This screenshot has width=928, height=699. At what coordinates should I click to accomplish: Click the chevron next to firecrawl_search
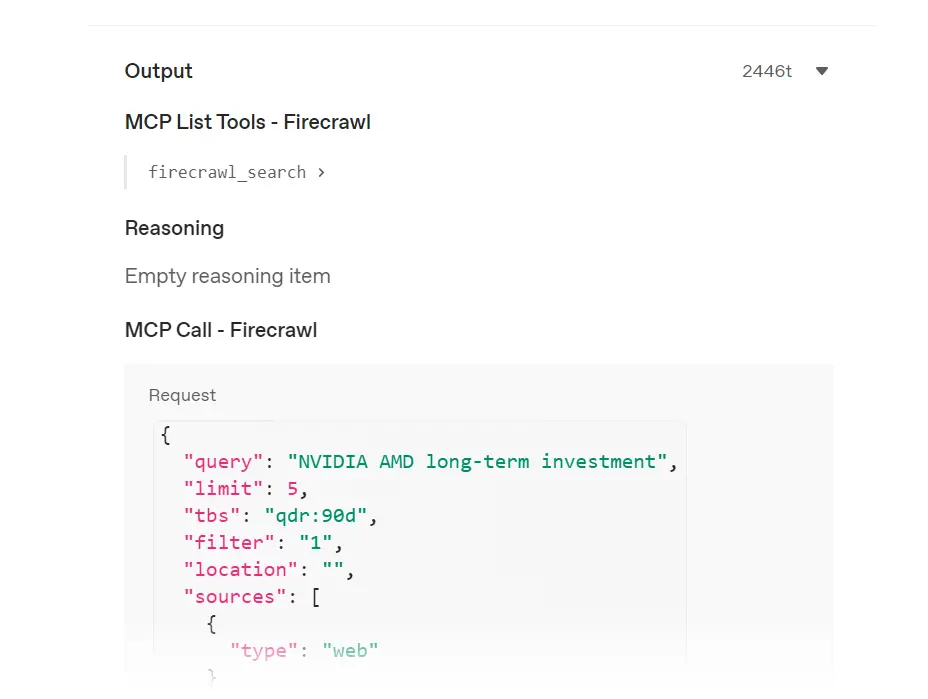pyautogui.click(x=321, y=172)
